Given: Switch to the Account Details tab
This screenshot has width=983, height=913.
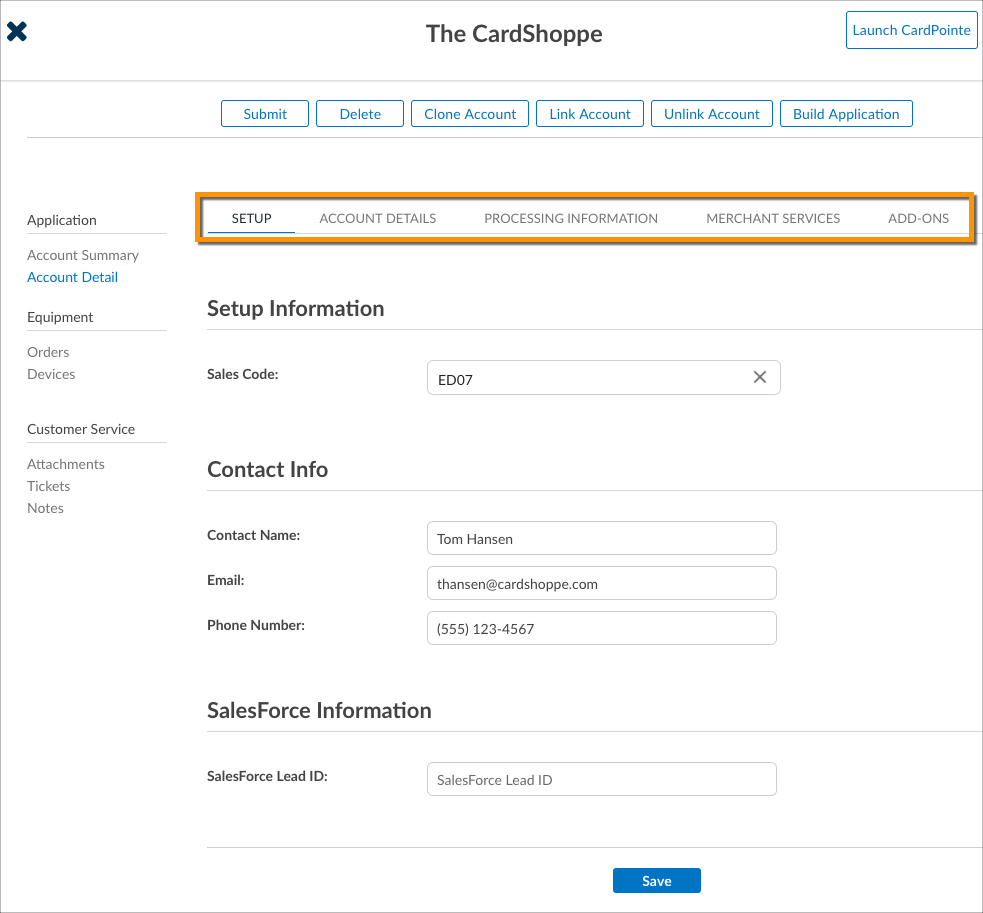Looking at the screenshot, I should pos(377,218).
